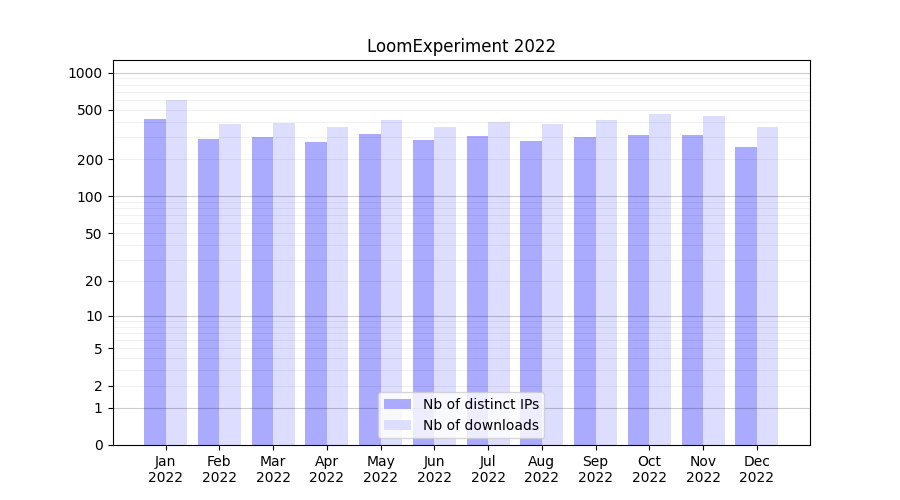This screenshot has width=900, height=500.
Task: Click the Oct 2022 downloads bar
Action: click(660, 279)
